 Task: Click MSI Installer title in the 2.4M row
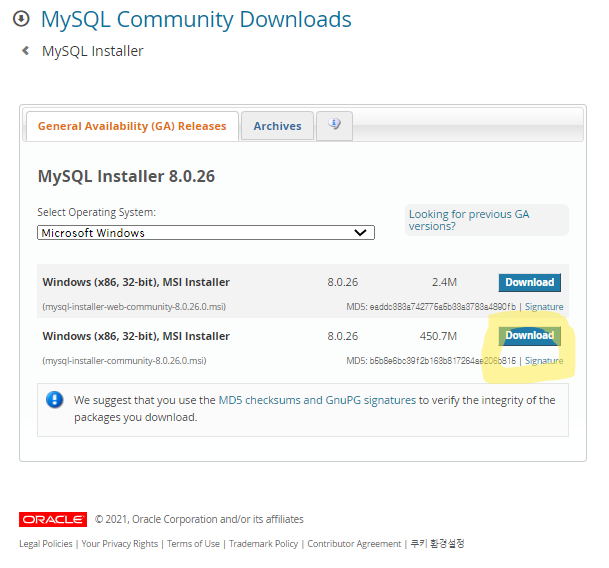(x=136, y=282)
